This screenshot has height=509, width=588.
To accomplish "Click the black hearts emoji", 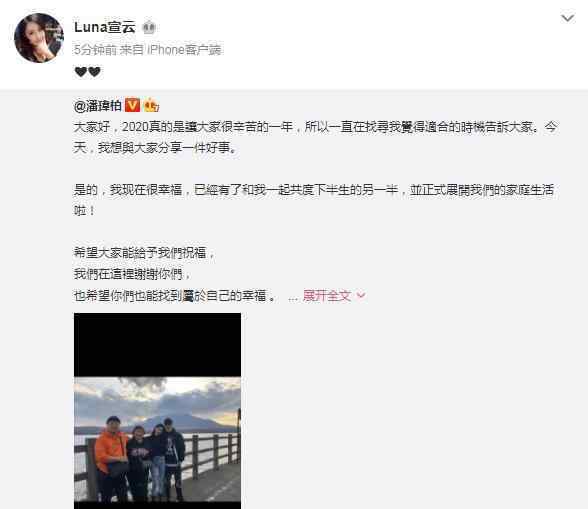I will point(88,71).
